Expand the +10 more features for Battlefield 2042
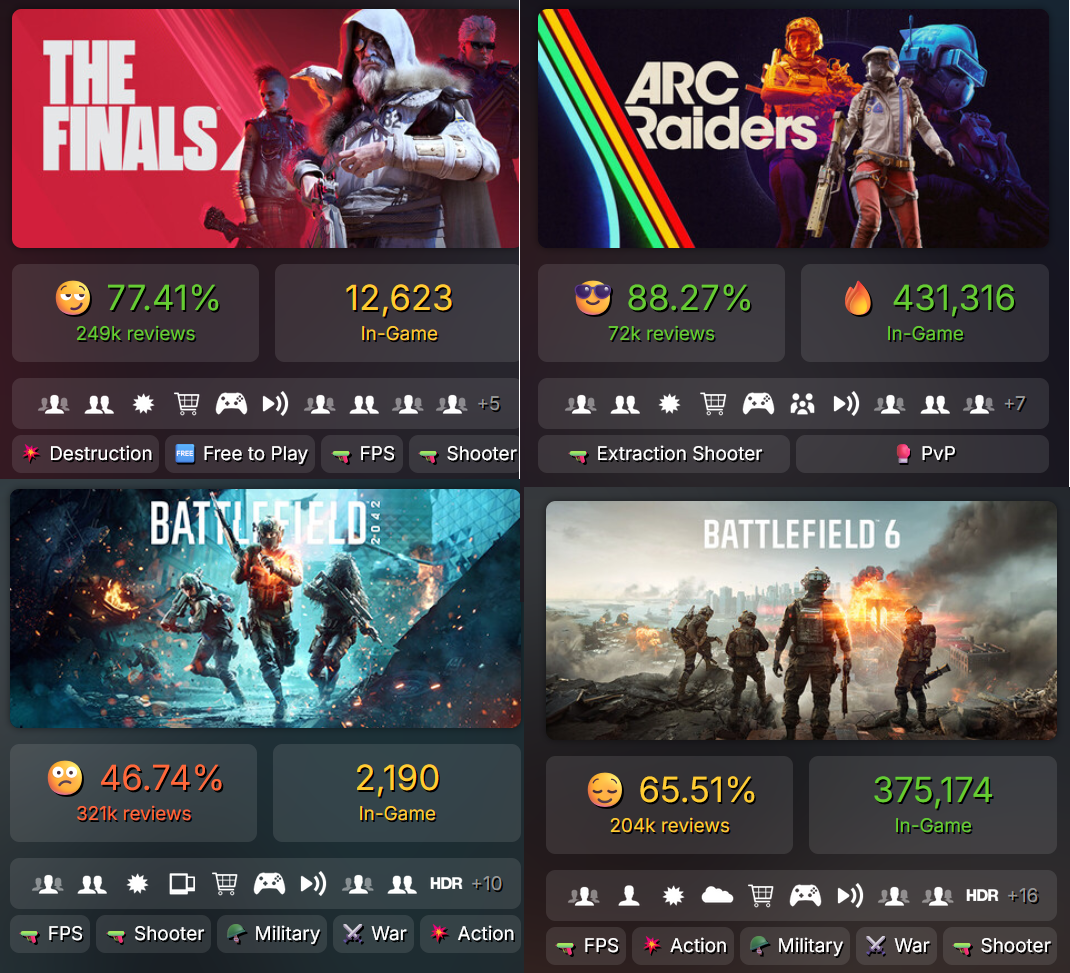Screen dimensions: 1070x973 [x=487, y=884]
